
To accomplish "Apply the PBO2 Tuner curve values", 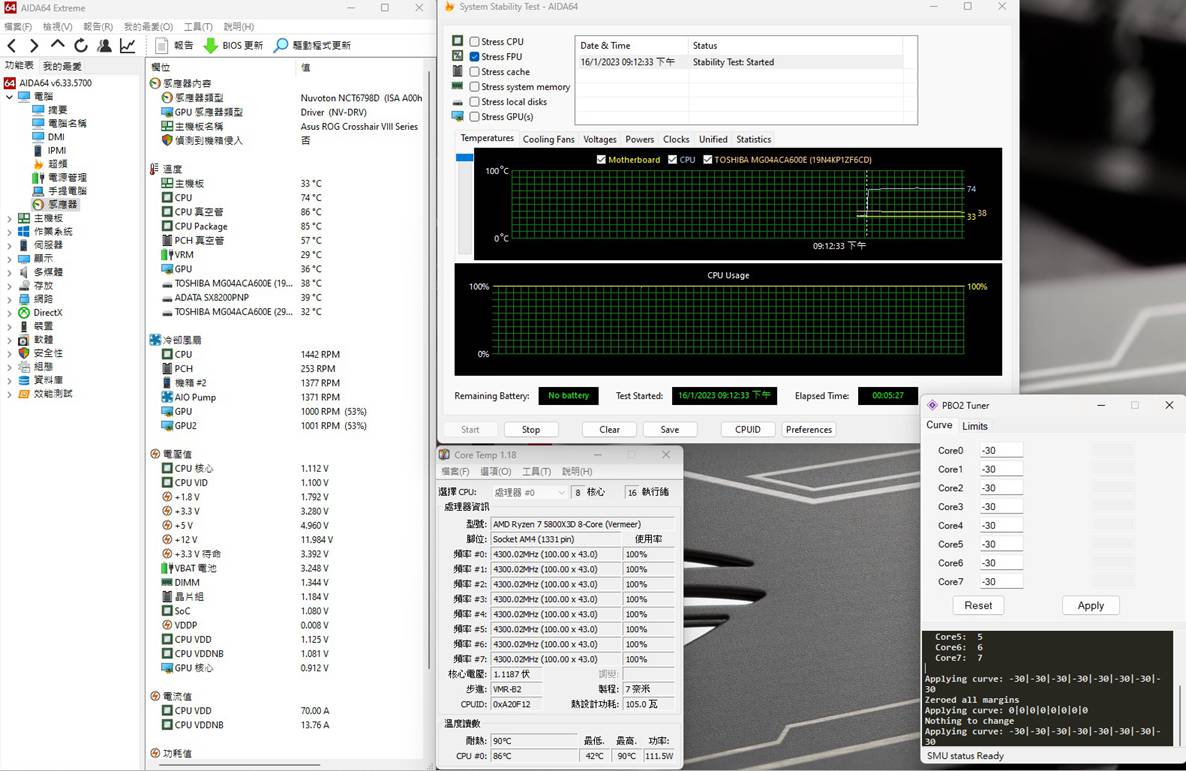I will click(1091, 605).
